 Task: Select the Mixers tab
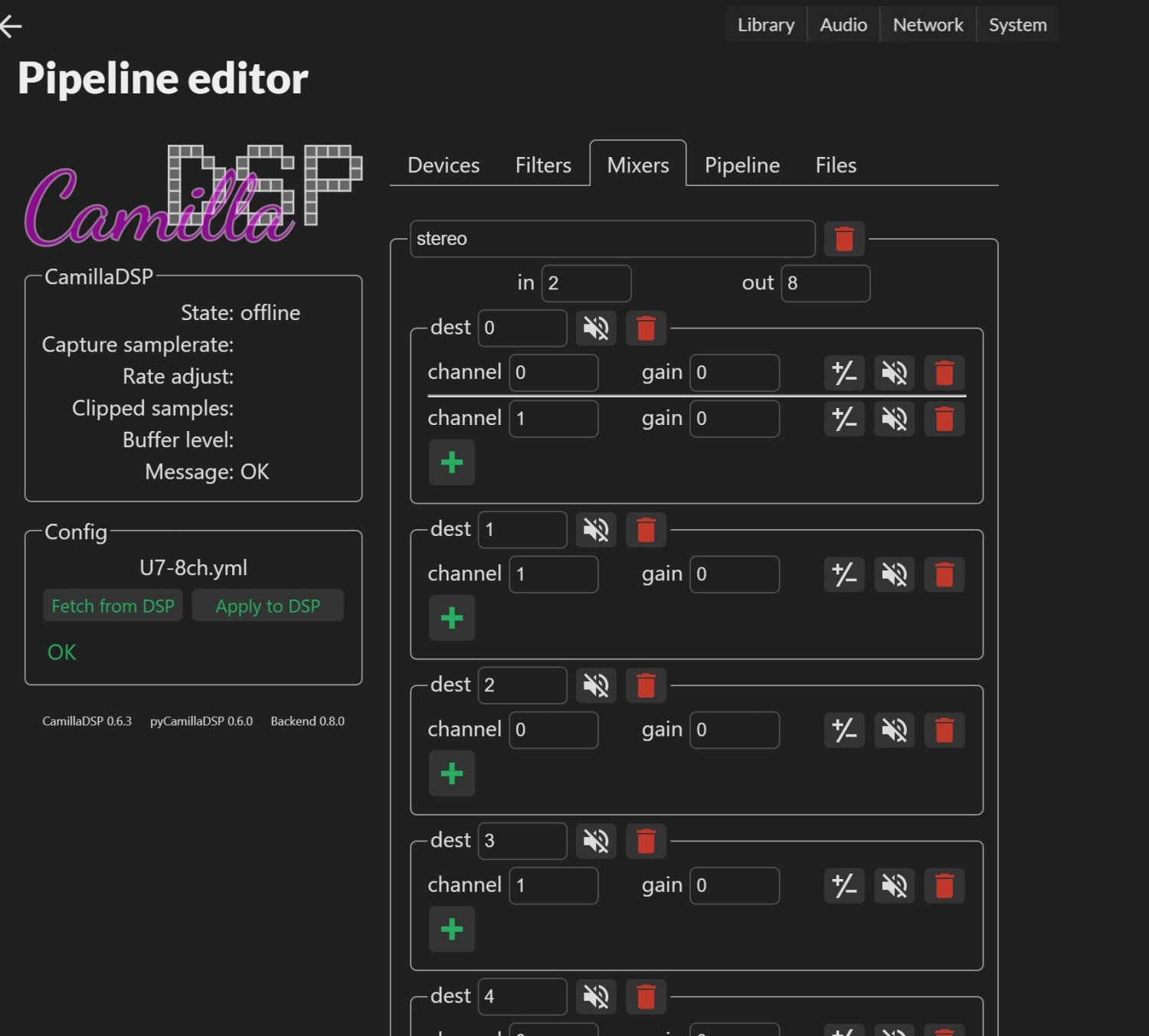638,165
